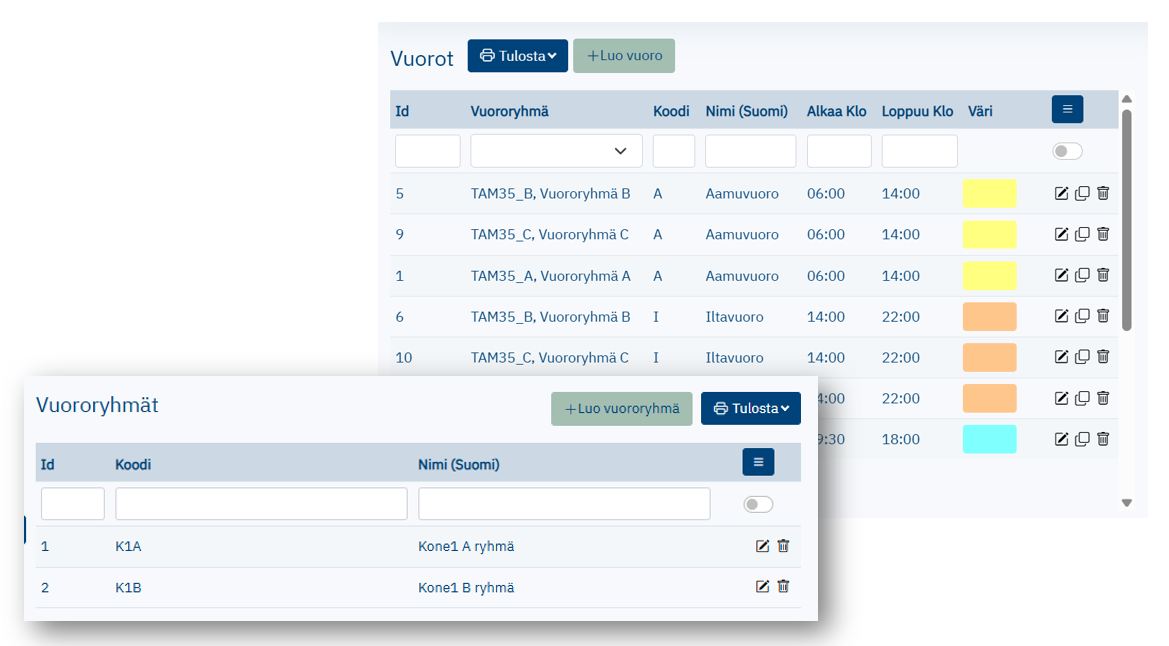Delete the shift ending at 18:00
1169x646 pixels.
point(1103,439)
